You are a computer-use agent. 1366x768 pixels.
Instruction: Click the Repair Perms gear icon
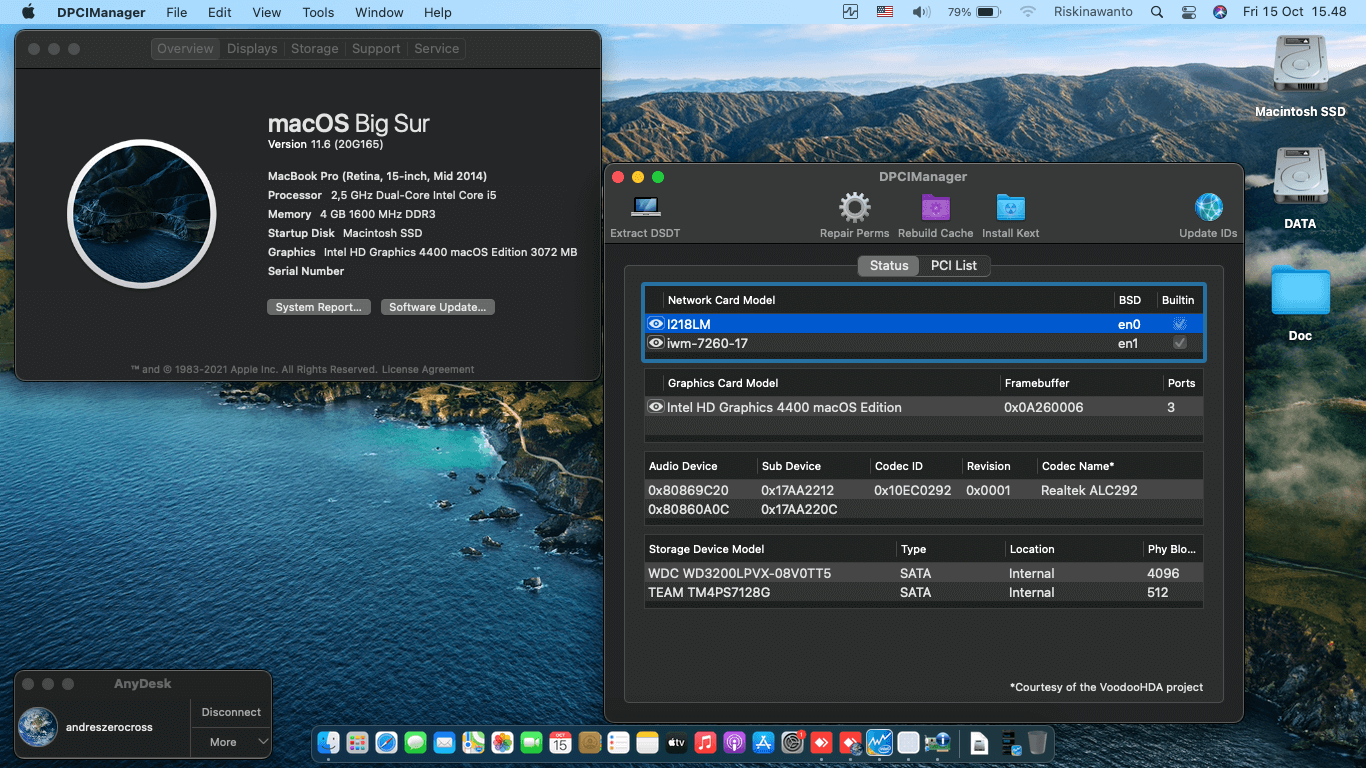(854, 207)
